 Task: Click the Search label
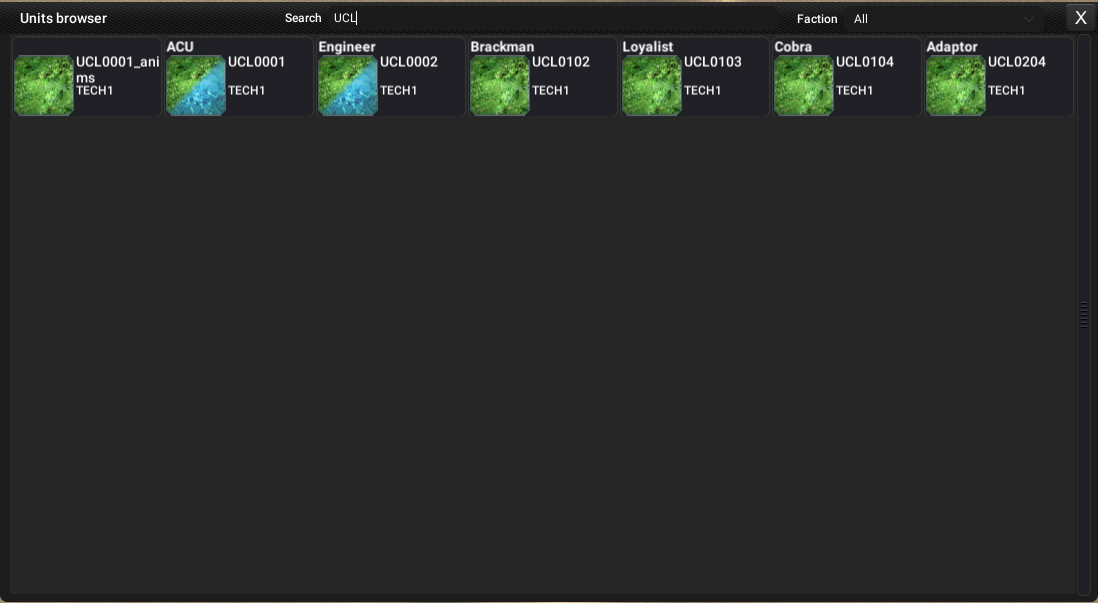coord(303,18)
